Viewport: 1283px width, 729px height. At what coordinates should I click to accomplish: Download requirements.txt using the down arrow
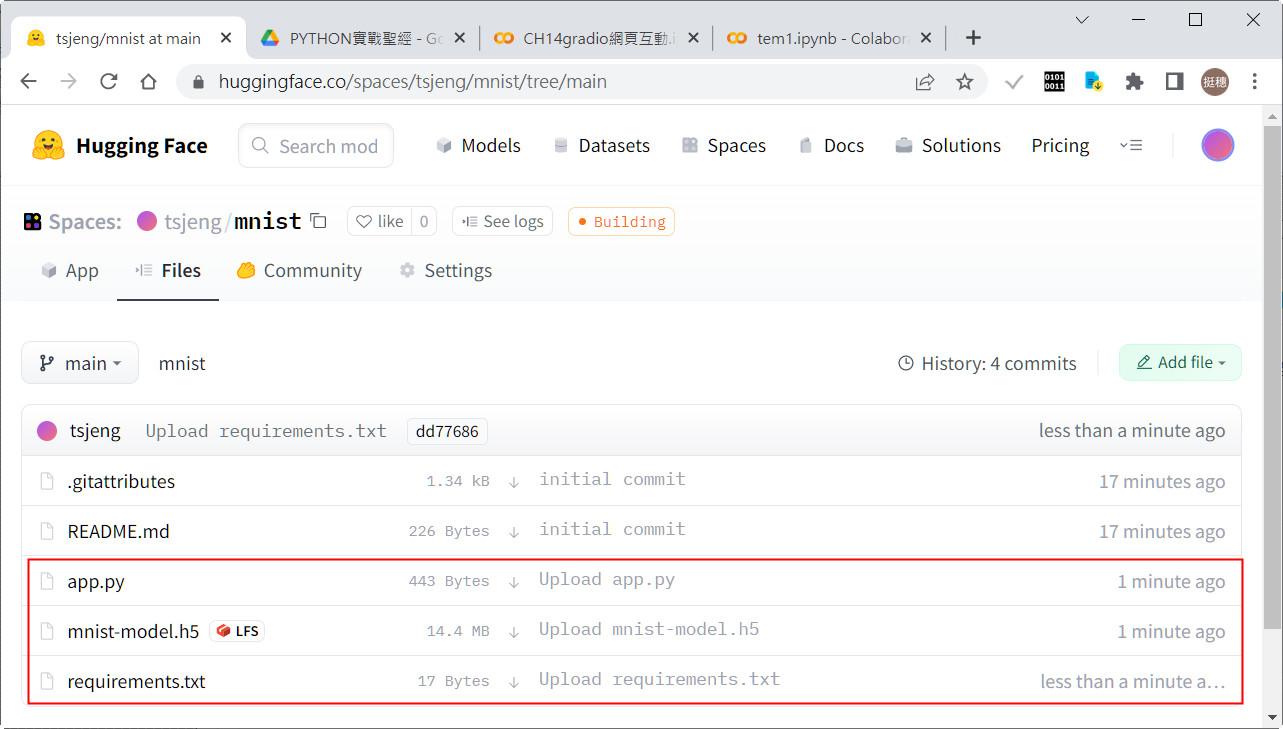tap(514, 682)
